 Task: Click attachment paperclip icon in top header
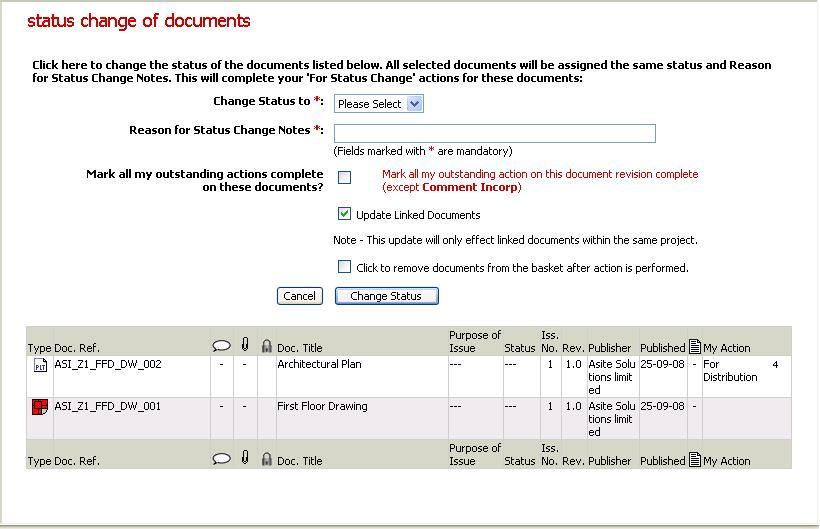[x=245, y=344]
